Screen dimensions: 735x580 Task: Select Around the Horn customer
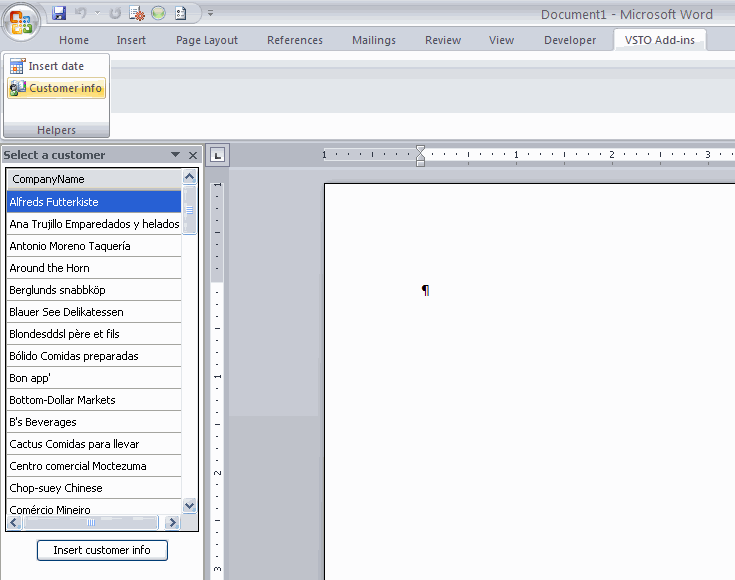tap(94, 268)
